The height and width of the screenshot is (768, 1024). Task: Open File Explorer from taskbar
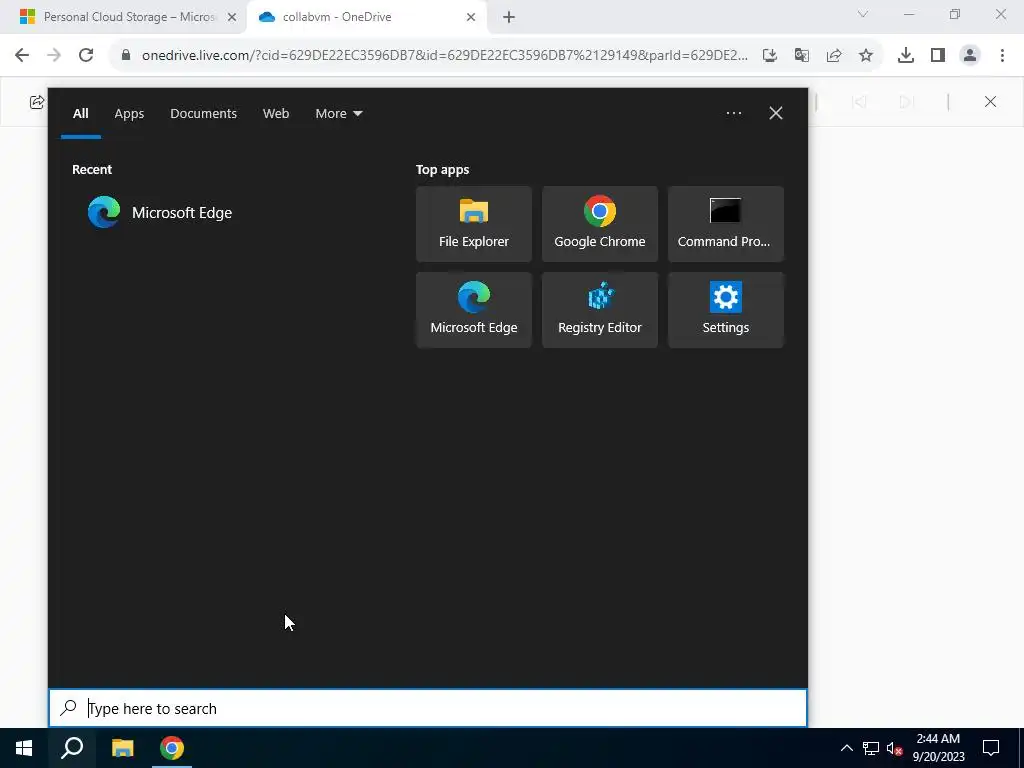tap(122, 748)
